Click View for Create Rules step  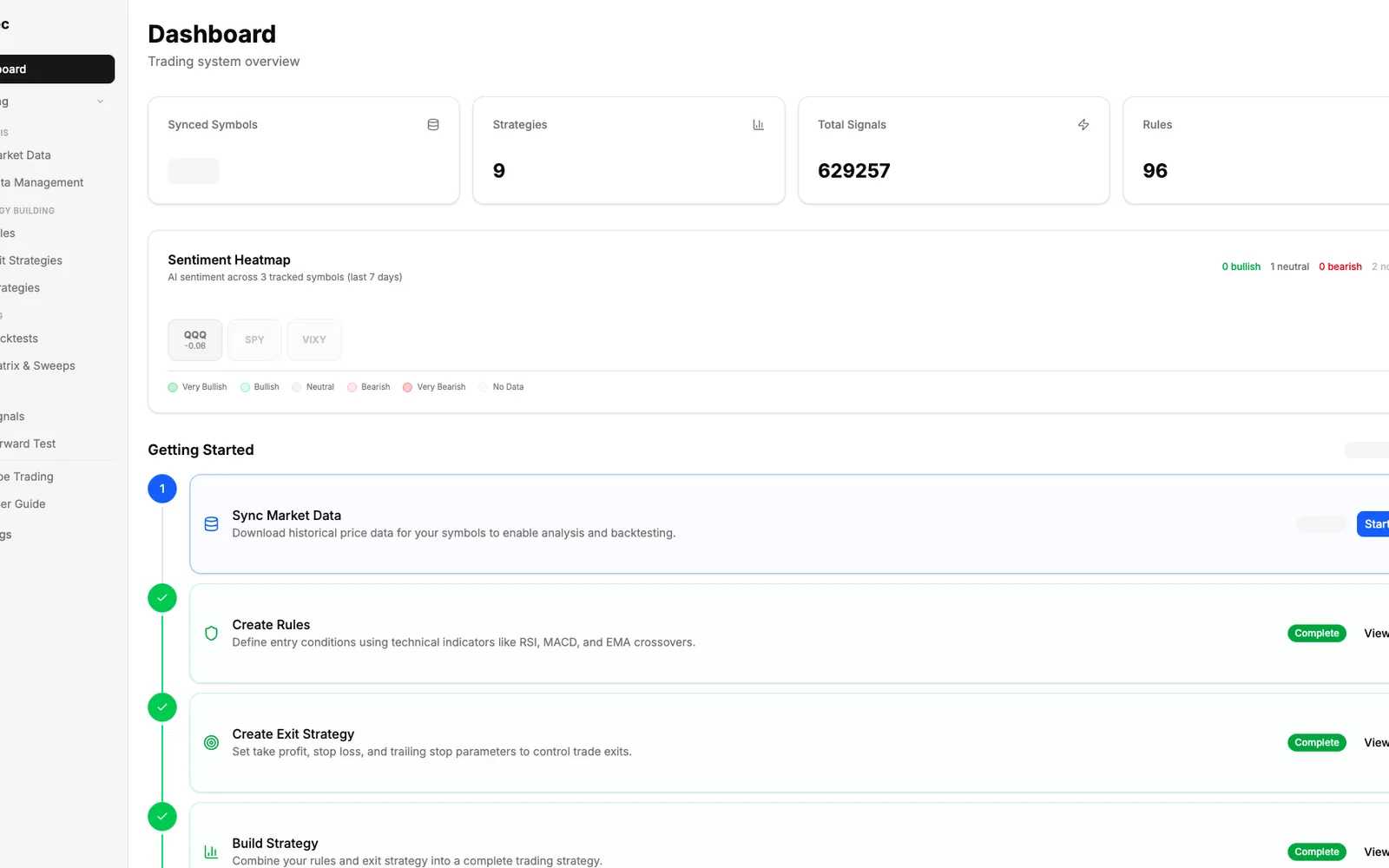click(1376, 634)
